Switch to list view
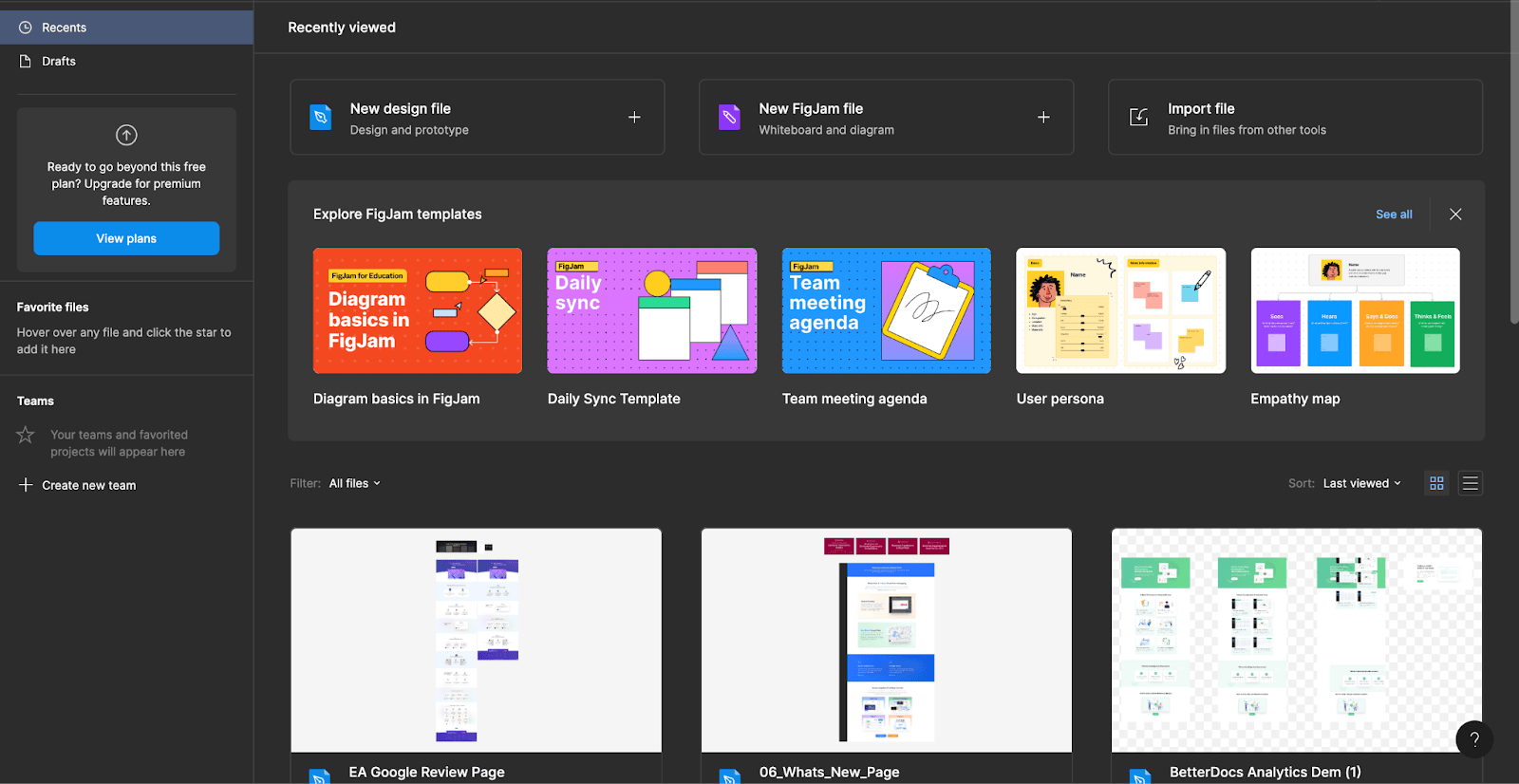This screenshot has height=784, width=1519. [x=1471, y=483]
